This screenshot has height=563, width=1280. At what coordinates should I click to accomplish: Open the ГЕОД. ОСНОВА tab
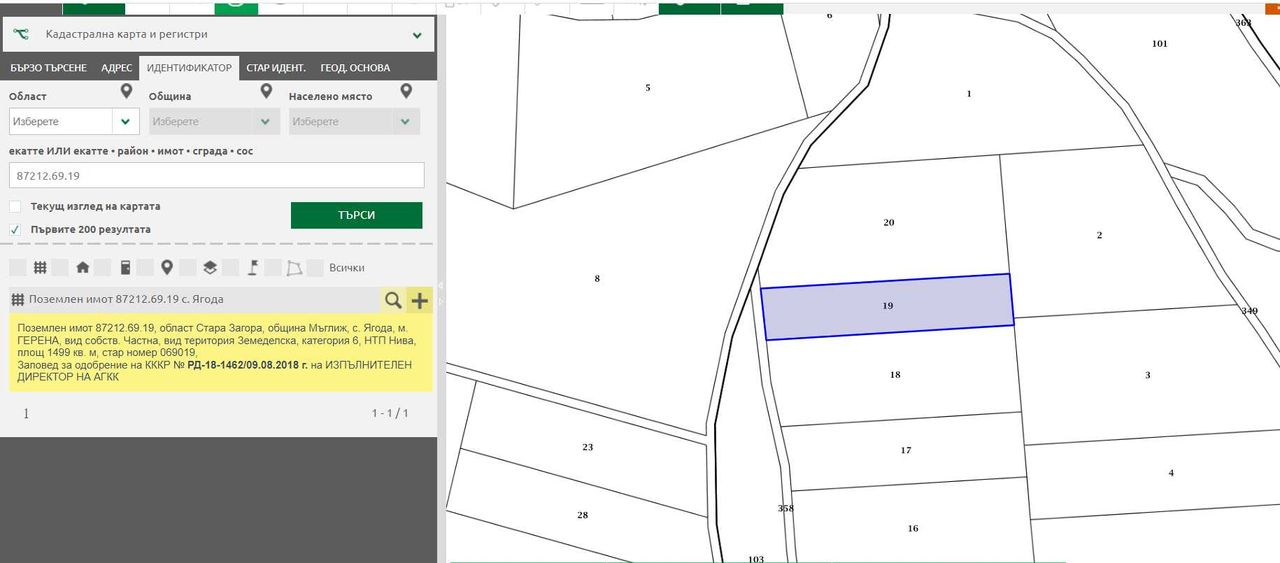(x=355, y=68)
